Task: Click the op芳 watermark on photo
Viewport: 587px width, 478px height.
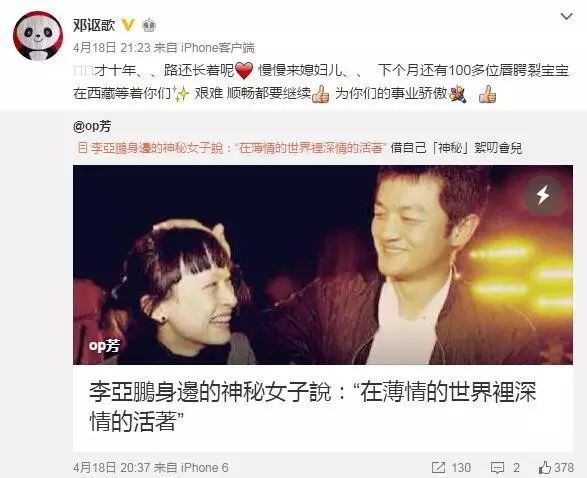Action: click(x=104, y=345)
